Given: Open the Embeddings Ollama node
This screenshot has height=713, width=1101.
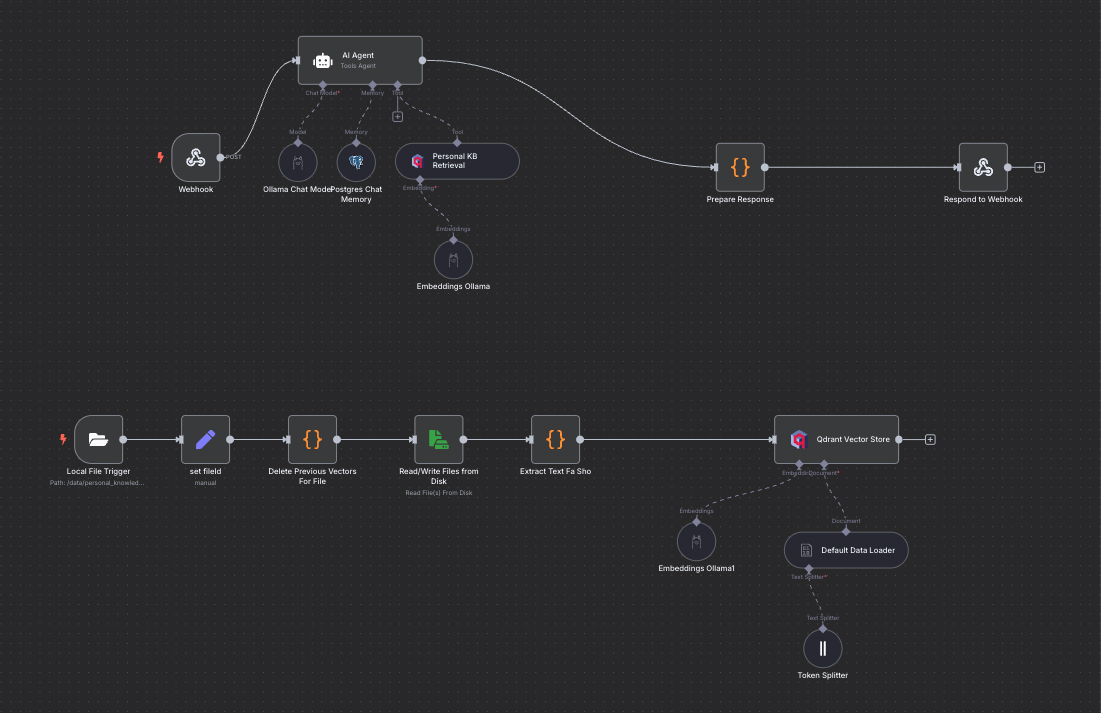Looking at the screenshot, I should click(x=454, y=260).
